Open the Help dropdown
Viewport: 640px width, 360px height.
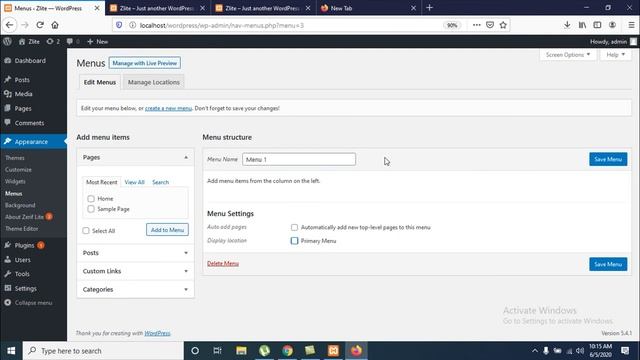616,55
